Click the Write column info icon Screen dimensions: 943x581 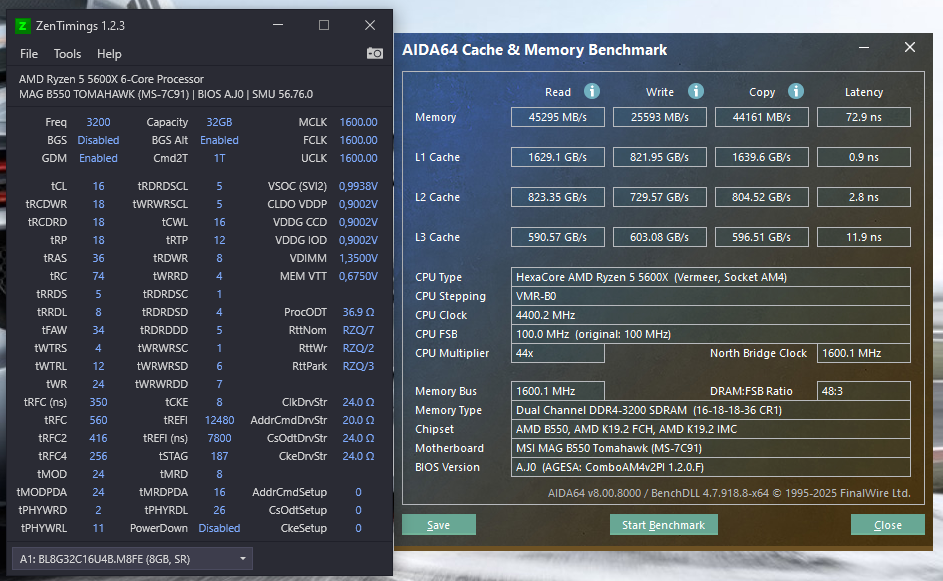(x=694, y=91)
